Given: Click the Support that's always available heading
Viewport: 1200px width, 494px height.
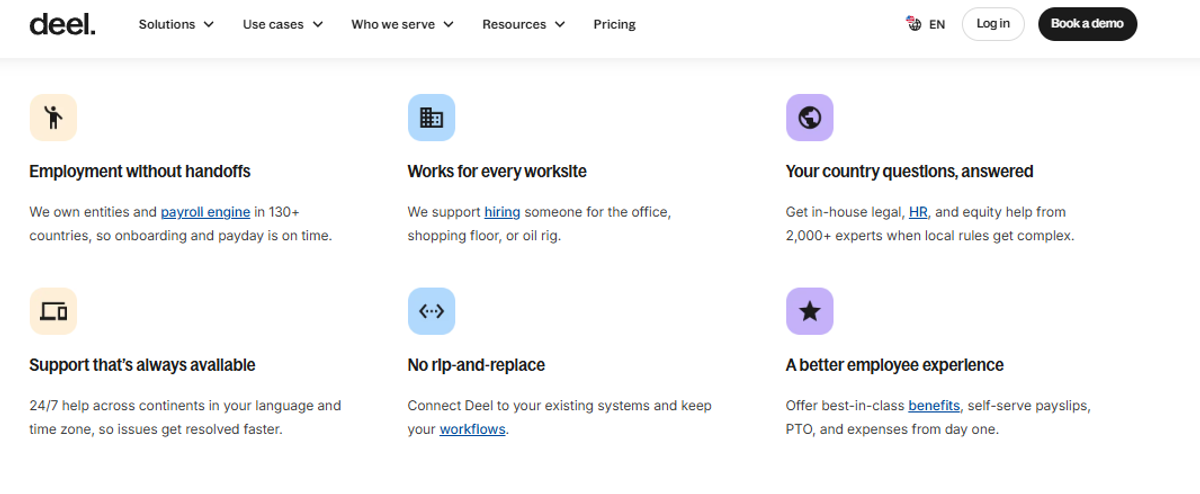Looking at the screenshot, I should 142,365.
